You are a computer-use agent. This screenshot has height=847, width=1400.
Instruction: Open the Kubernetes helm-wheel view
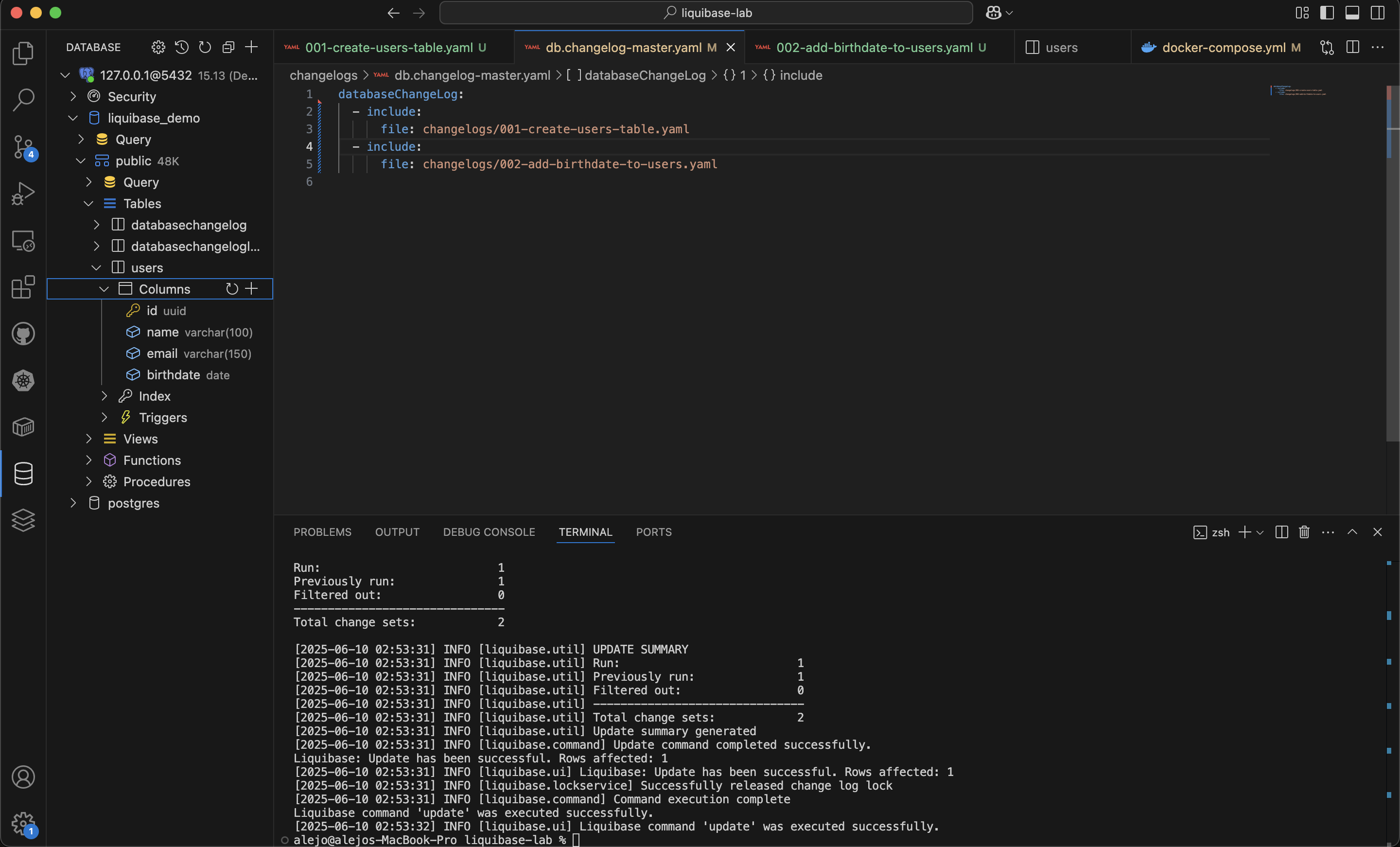[x=23, y=380]
